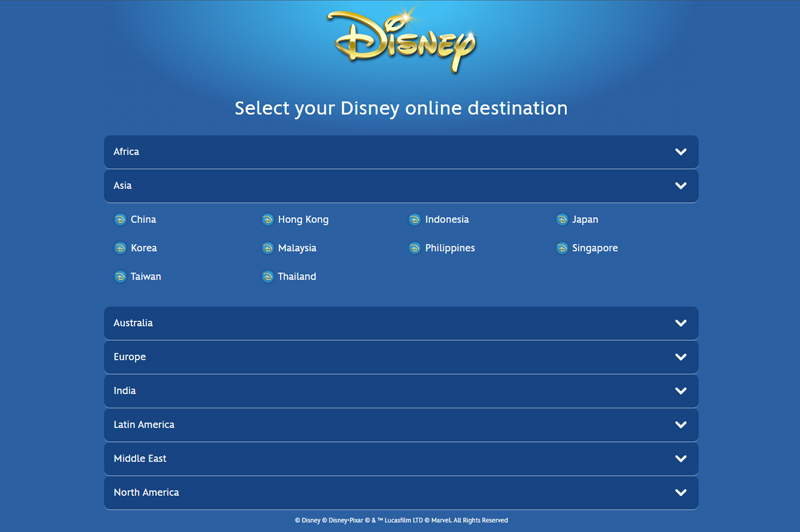
Task: Expand the North America chevron arrow
Action: 680,493
